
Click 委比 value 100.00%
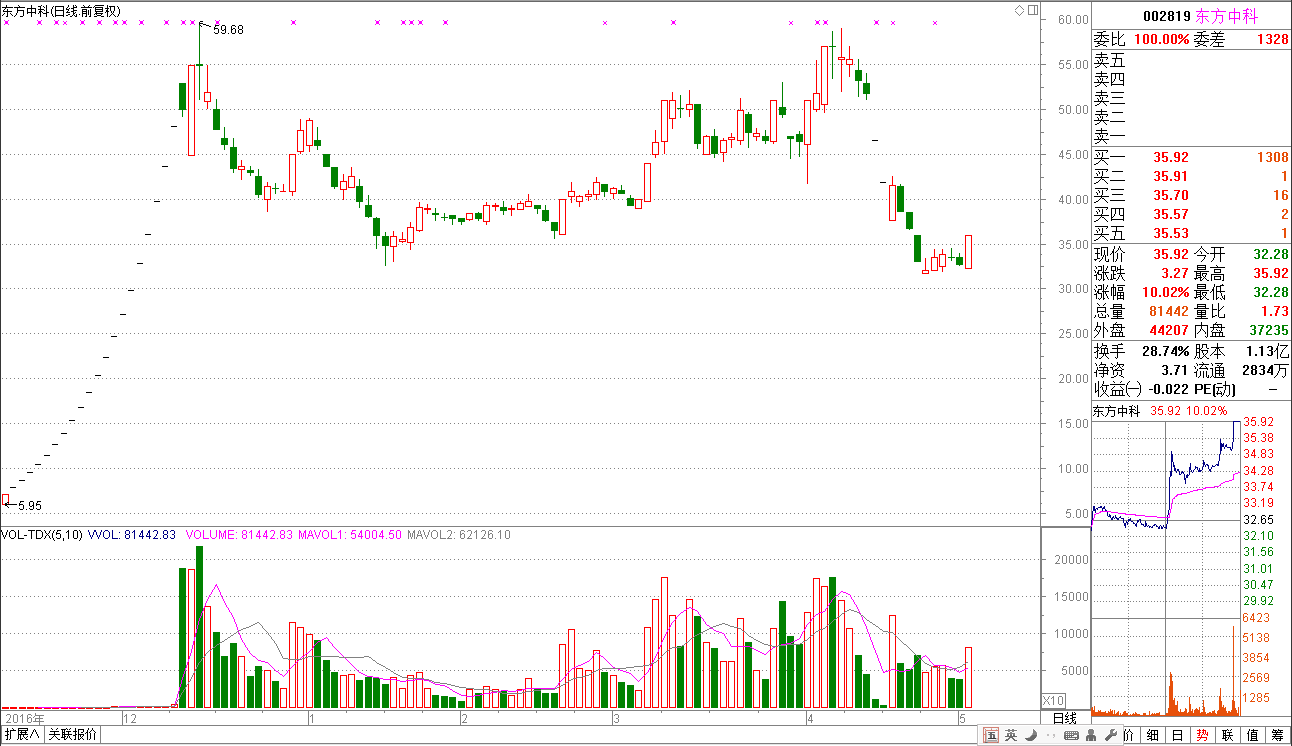[1161, 40]
